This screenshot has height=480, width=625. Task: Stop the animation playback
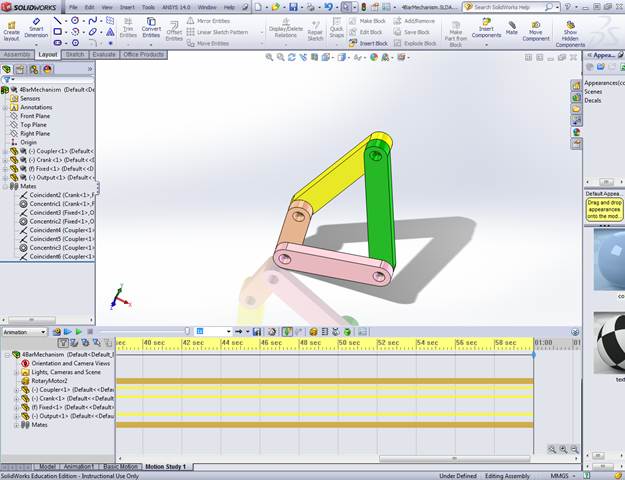click(90, 332)
